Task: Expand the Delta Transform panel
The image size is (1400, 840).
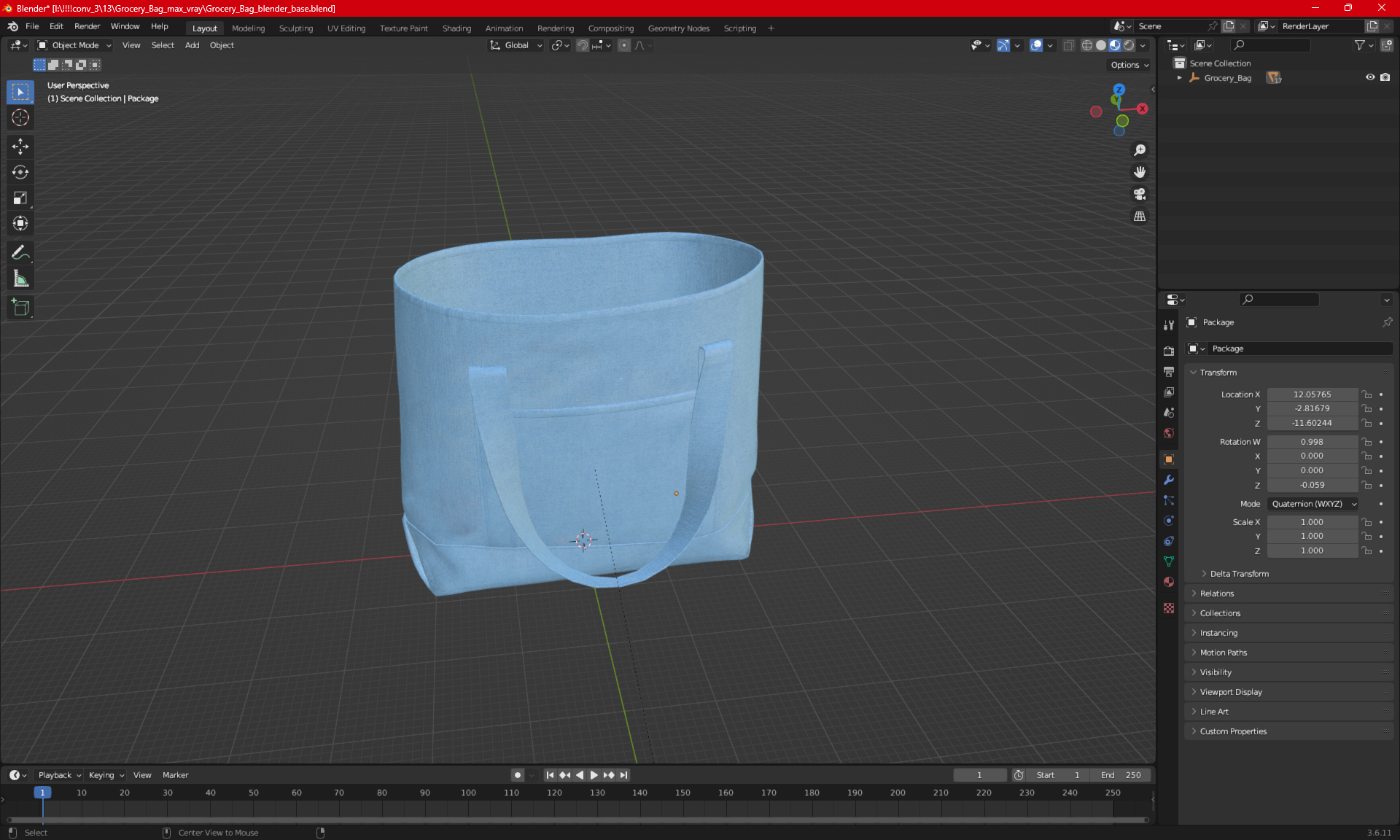Action: (x=1240, y=574)
